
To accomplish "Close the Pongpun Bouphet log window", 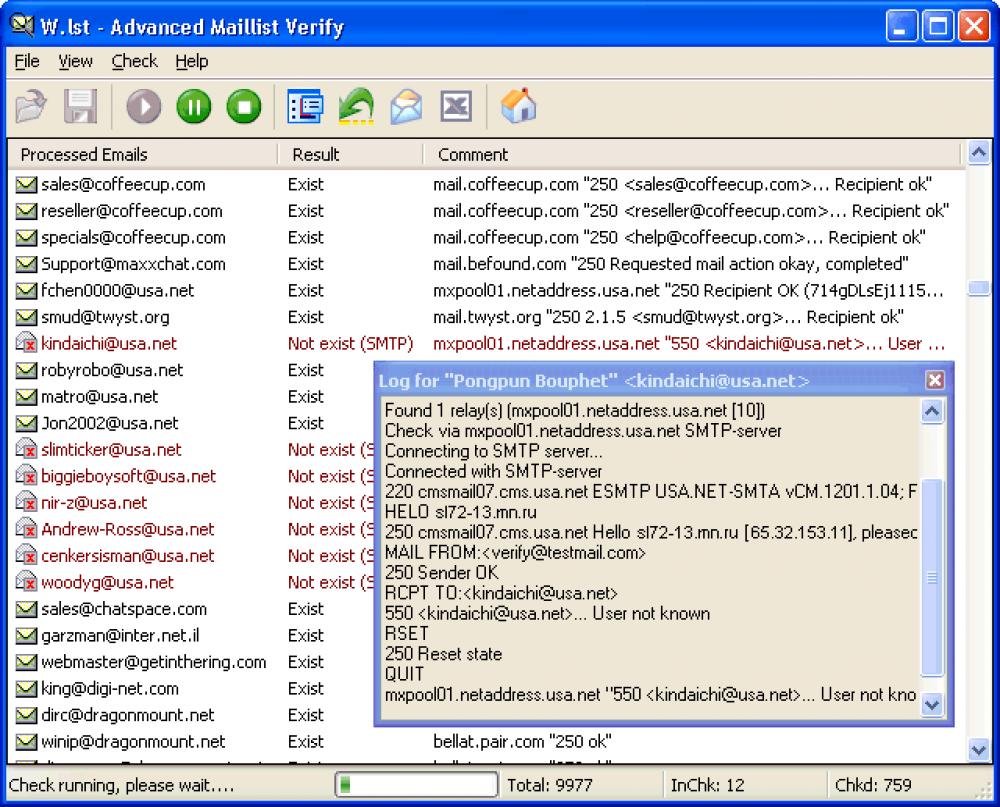I will click(x=935, y=380).
